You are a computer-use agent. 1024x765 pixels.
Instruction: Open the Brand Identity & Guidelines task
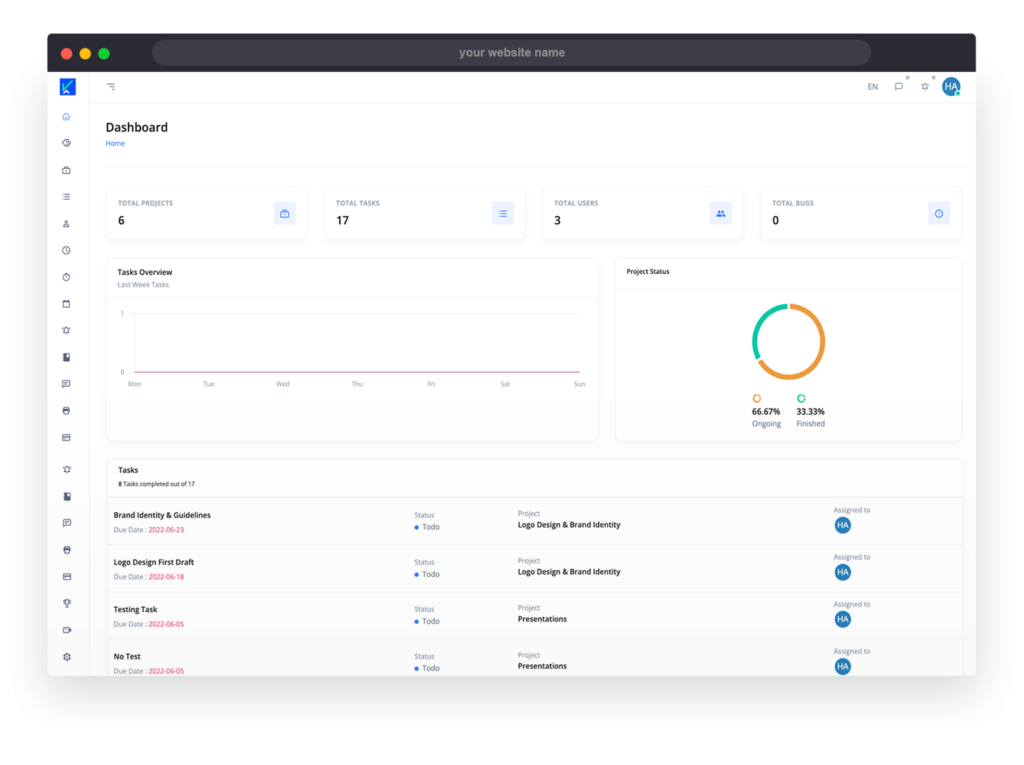[162, 515]
